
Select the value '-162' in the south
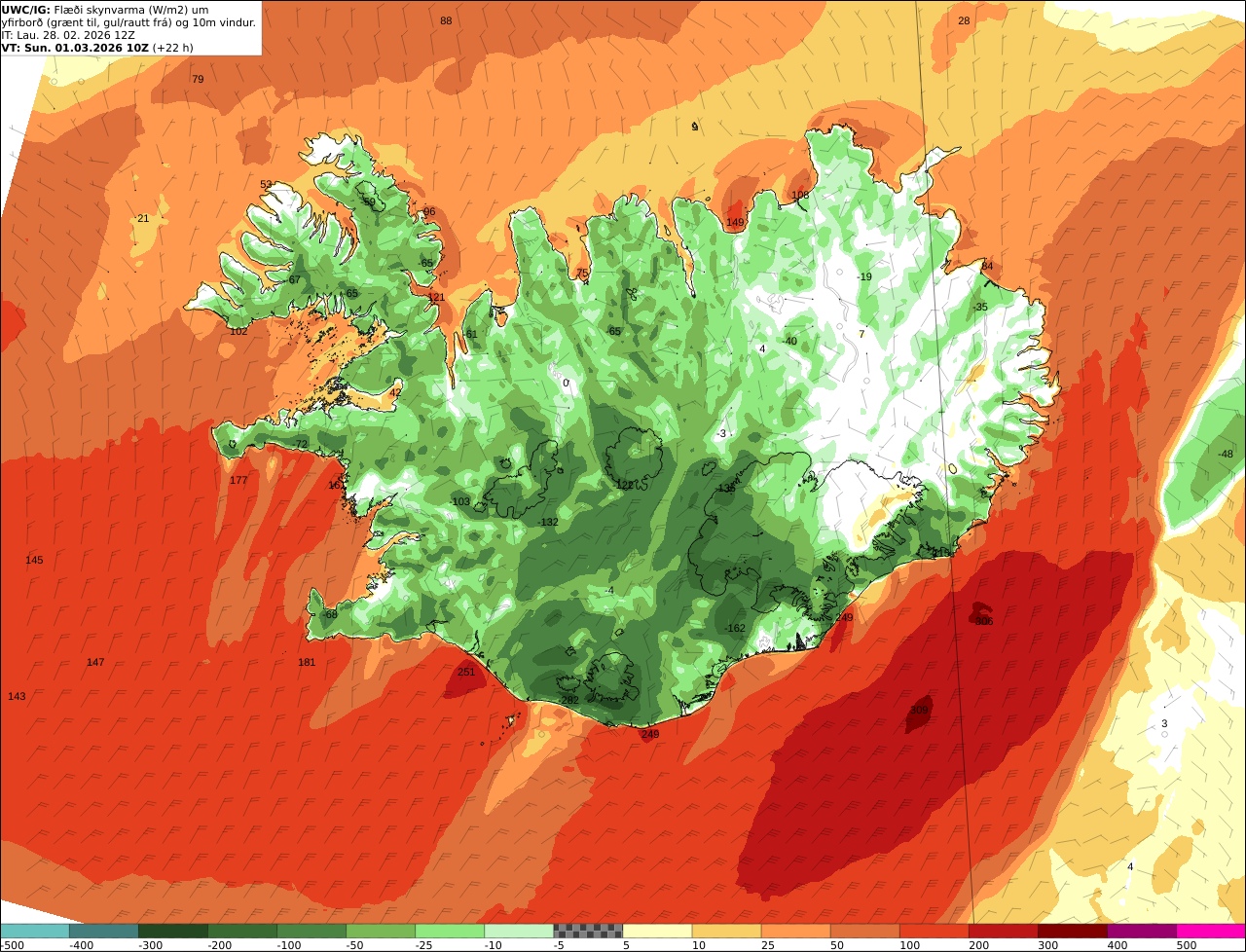(x=735, y=629)
